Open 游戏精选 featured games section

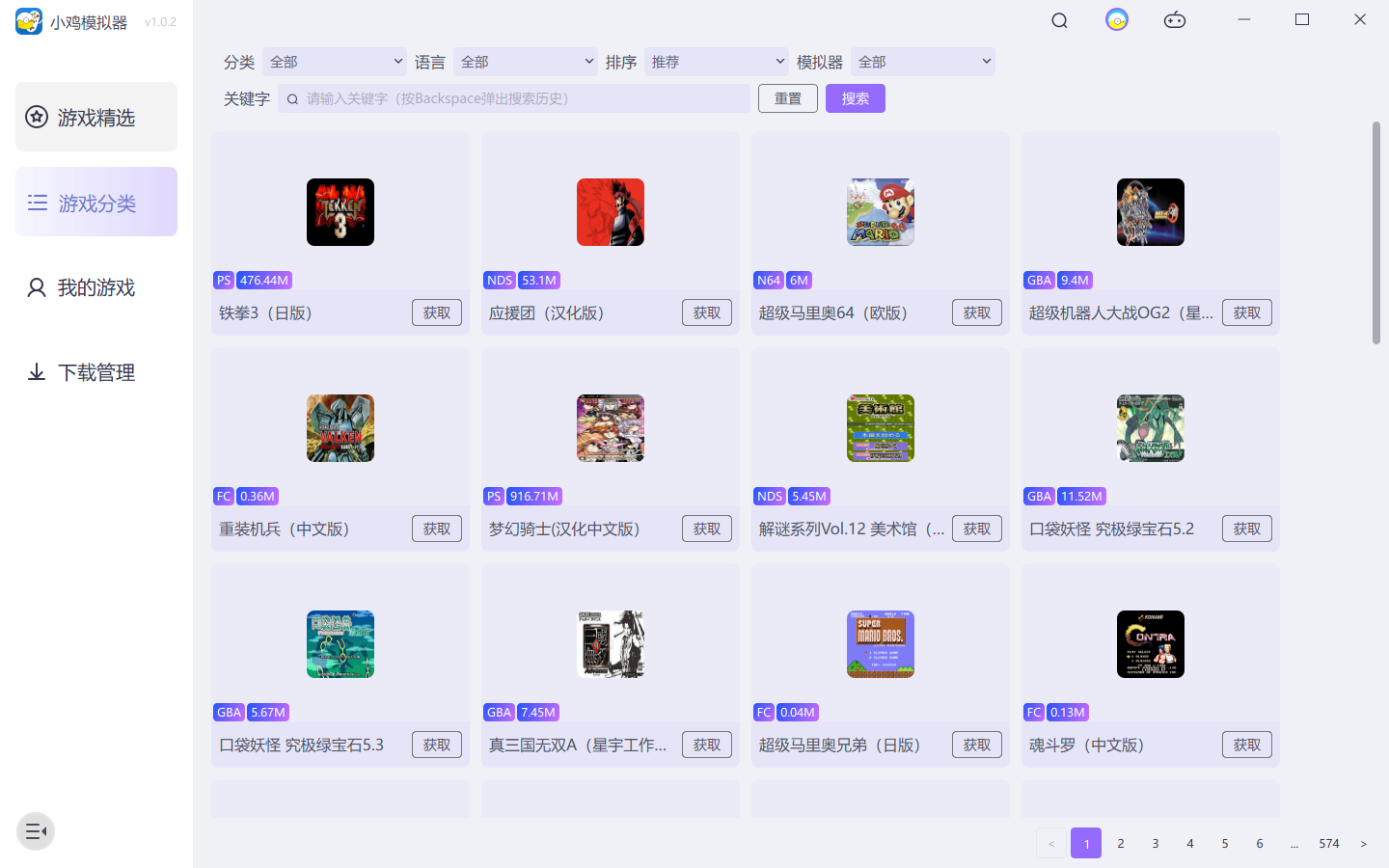pyautogui.click(x=96, y=117)
